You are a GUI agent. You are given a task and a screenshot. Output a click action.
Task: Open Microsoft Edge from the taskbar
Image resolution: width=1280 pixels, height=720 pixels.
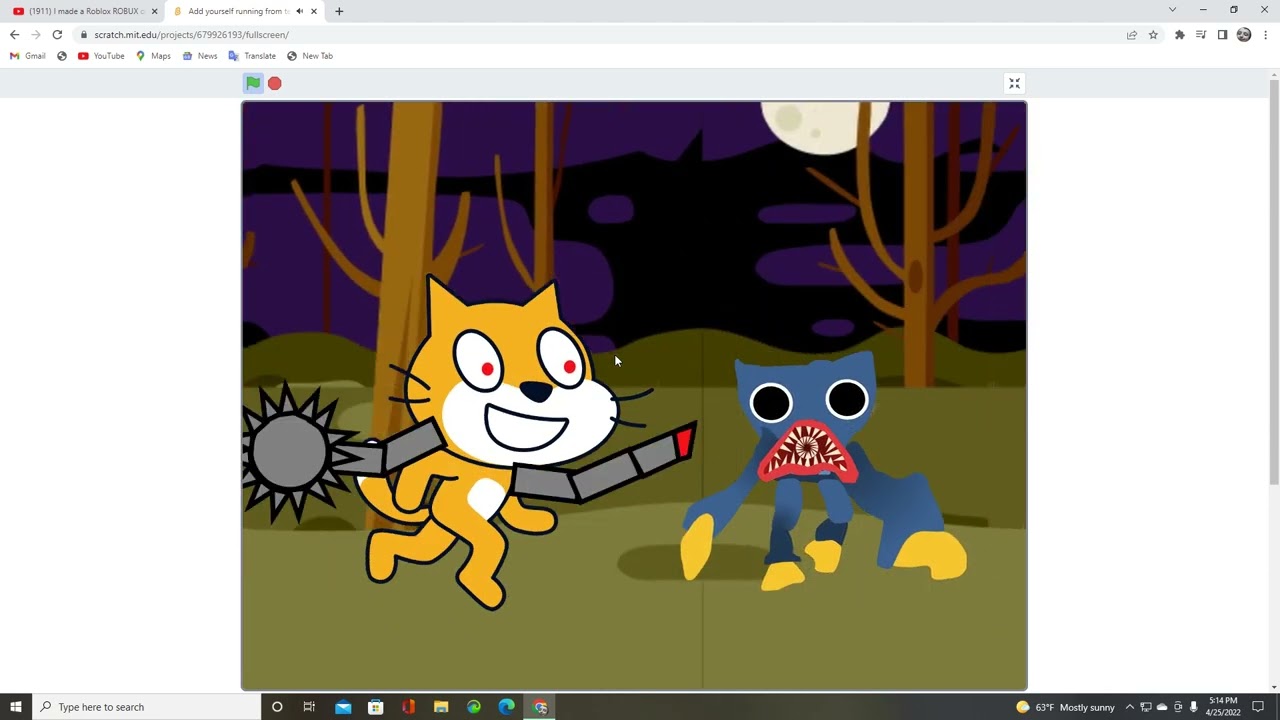(507, 707)
